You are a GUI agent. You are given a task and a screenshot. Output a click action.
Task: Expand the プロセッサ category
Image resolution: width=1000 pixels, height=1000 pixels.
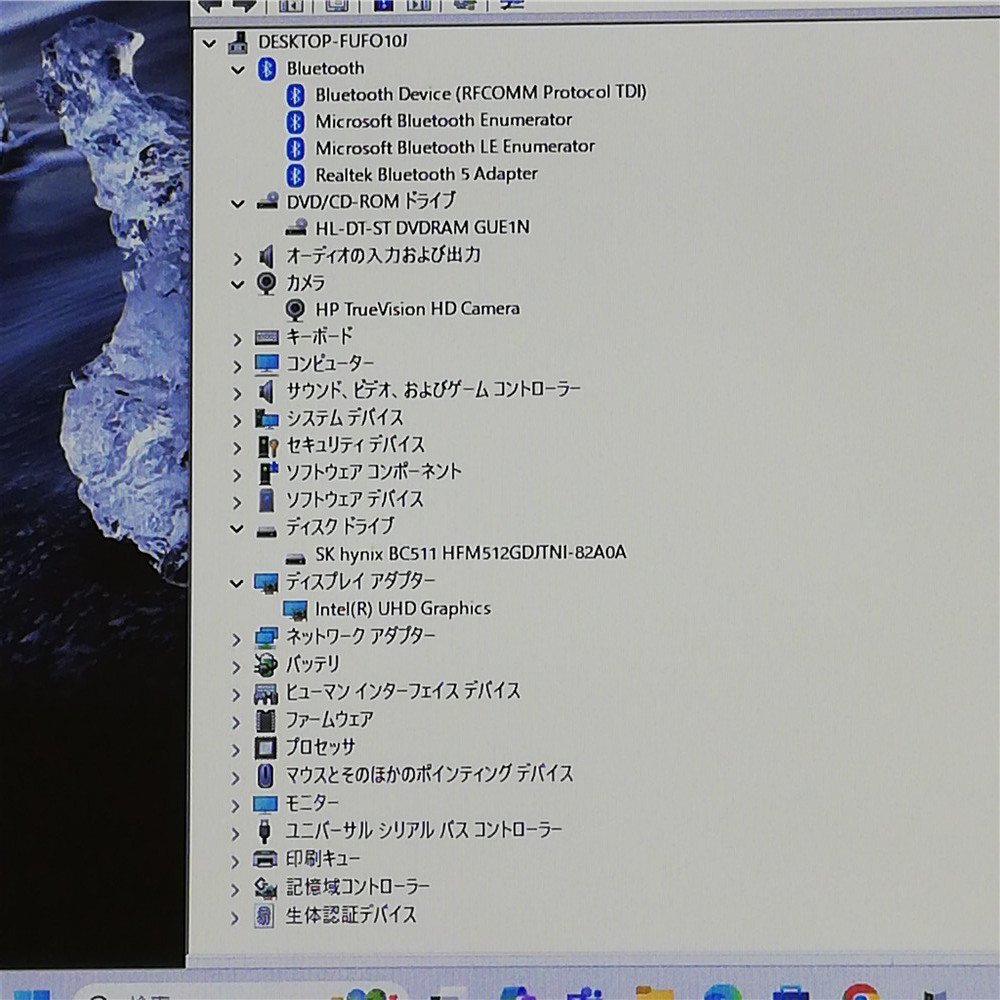point(237,747)
